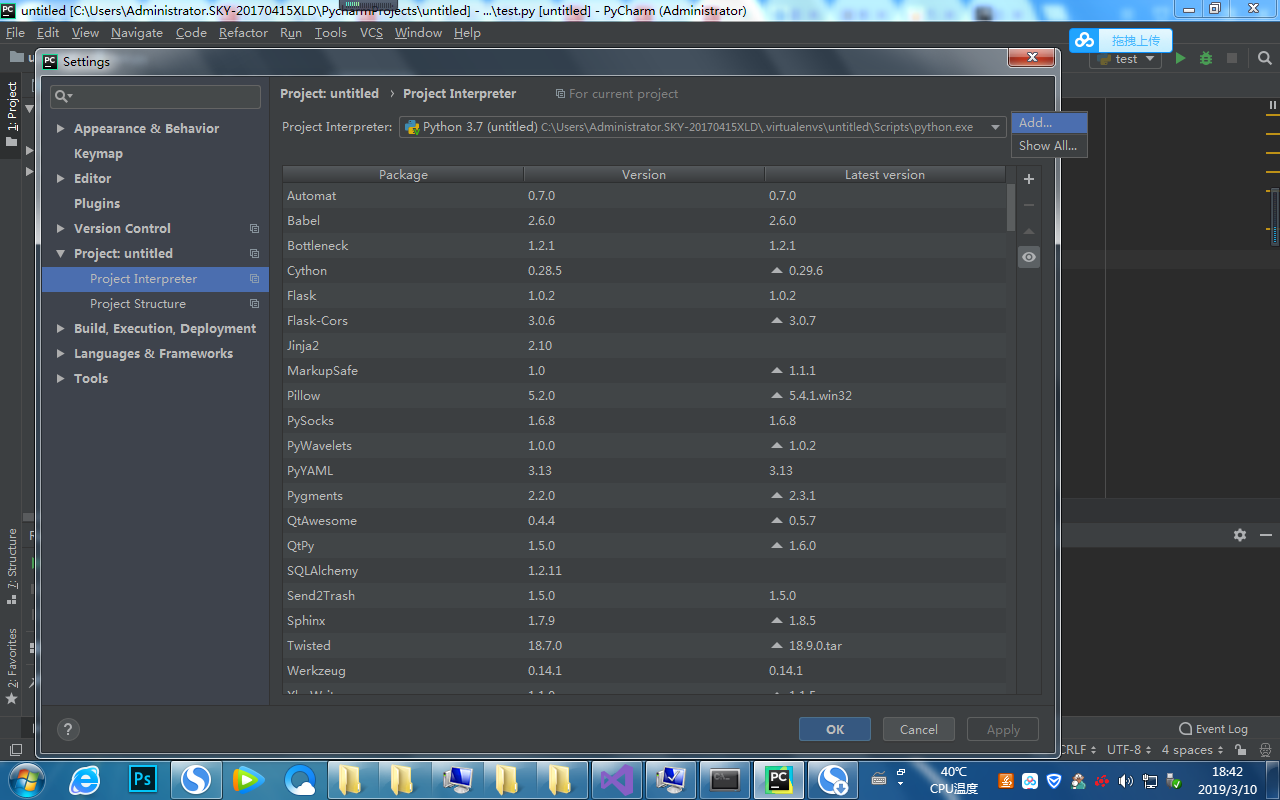This screenshot has height=800, width=1280.
Task: Open the VCS menu
Action: click(371, 33)
